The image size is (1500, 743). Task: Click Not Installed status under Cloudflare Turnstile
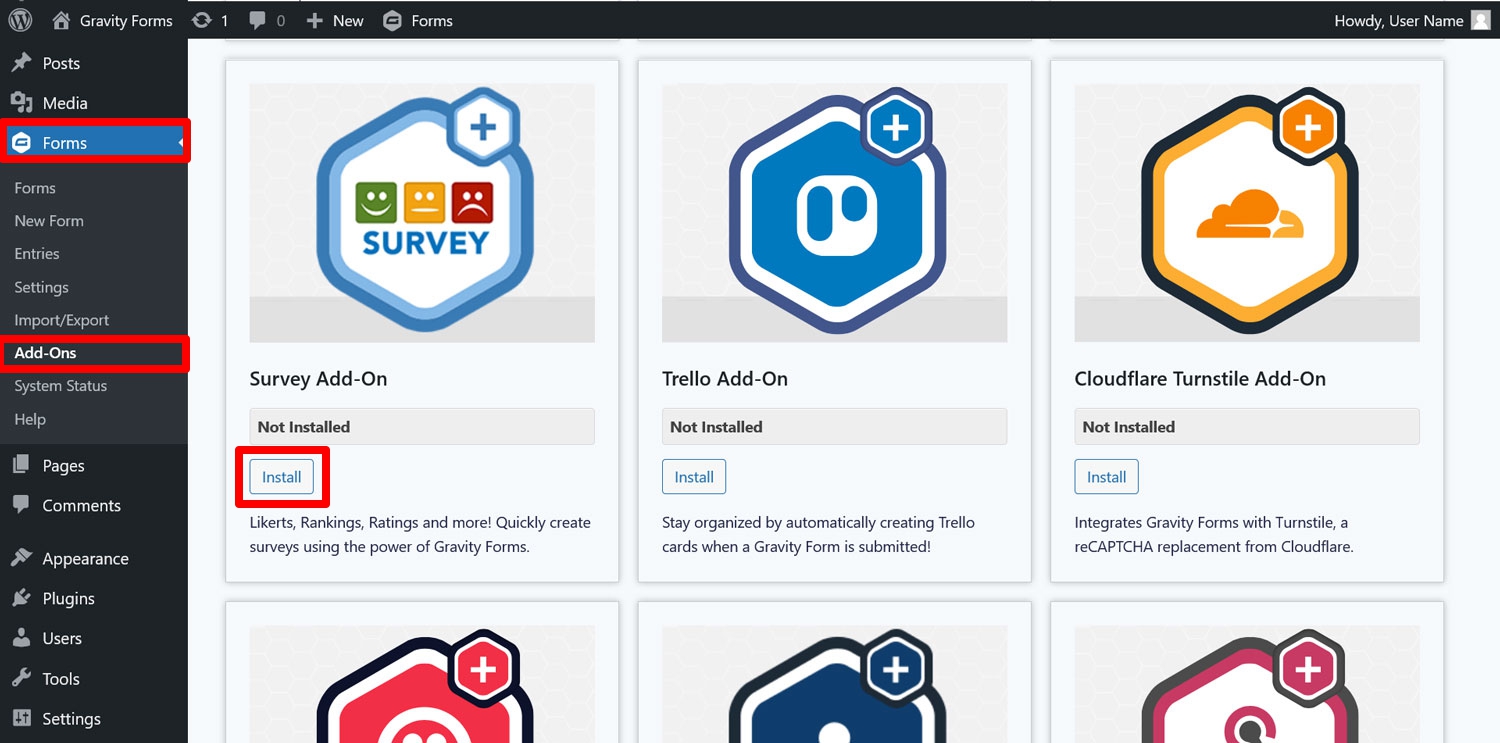(1247, 427)
